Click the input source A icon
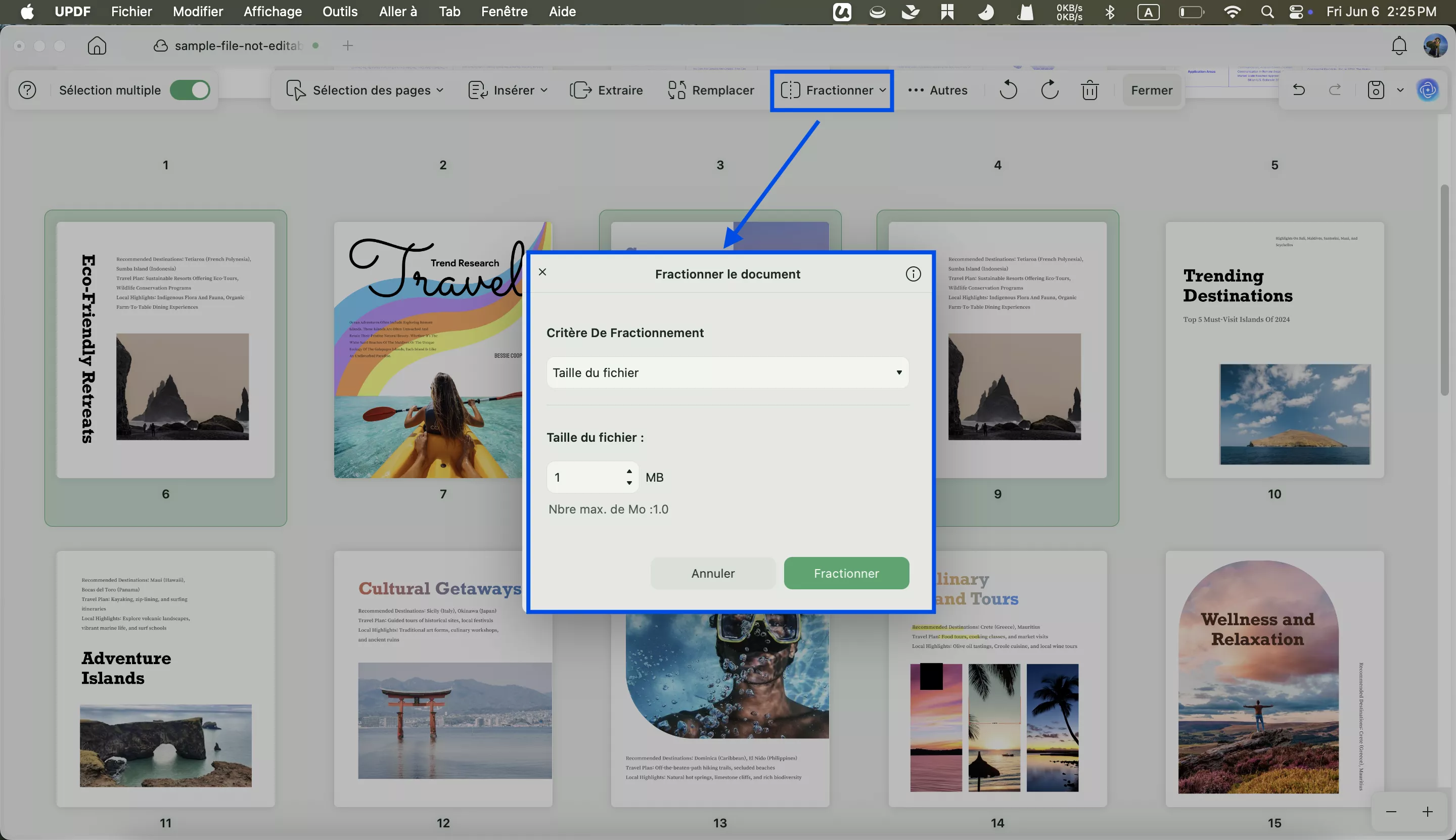Screen dimensions: 1456x840 pyautogui.click(x=1149, y=12)
